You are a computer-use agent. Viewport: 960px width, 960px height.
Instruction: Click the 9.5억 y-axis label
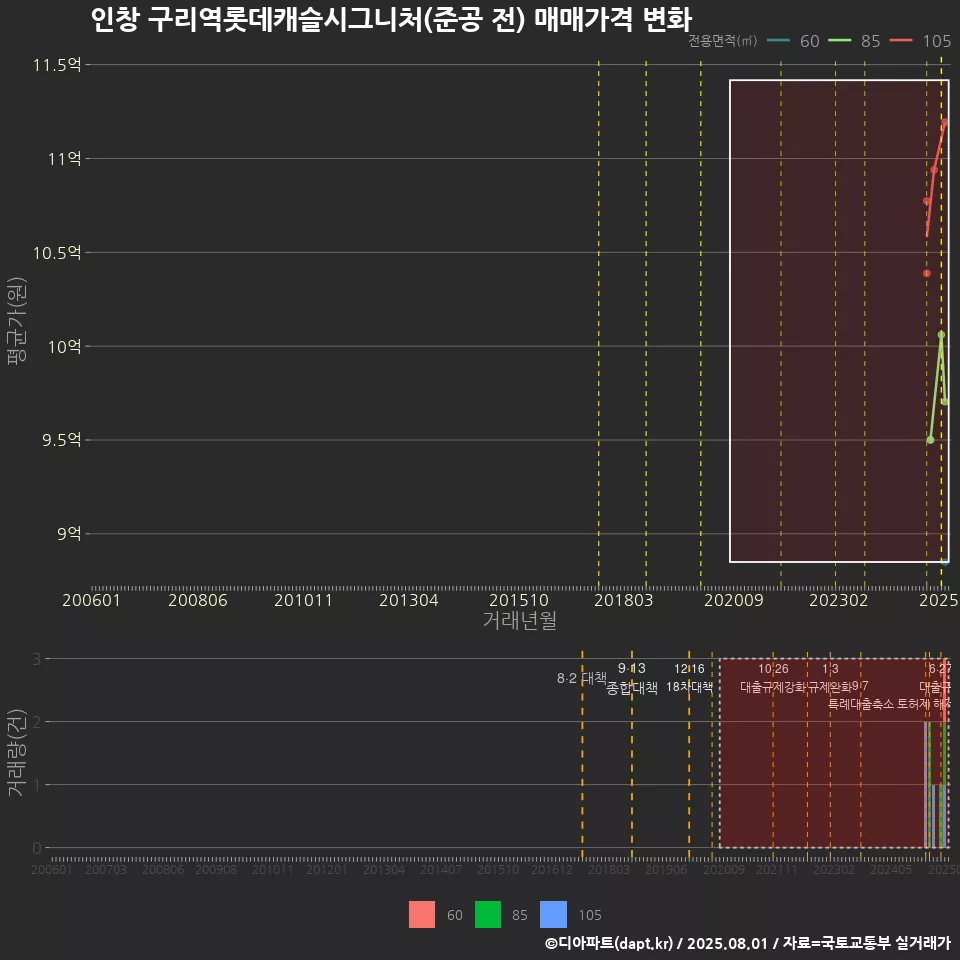(61, 440)
